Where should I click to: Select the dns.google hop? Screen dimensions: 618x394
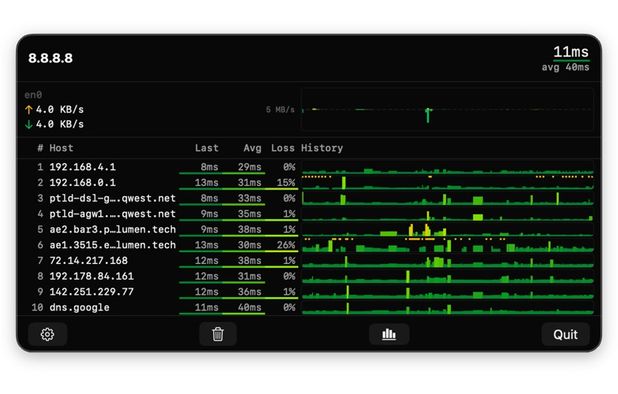79,308
